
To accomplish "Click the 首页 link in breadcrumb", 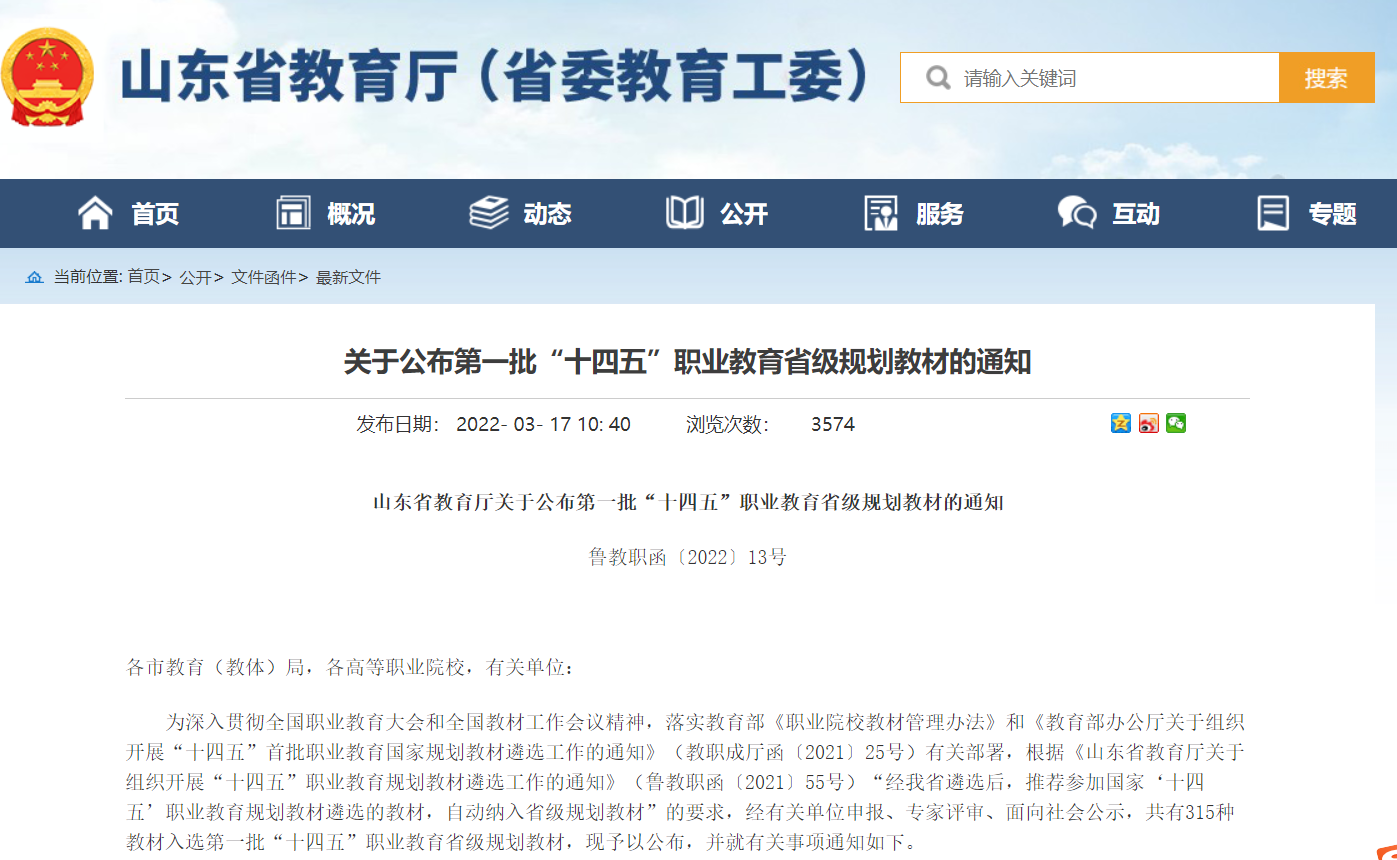I will [143, 277].
